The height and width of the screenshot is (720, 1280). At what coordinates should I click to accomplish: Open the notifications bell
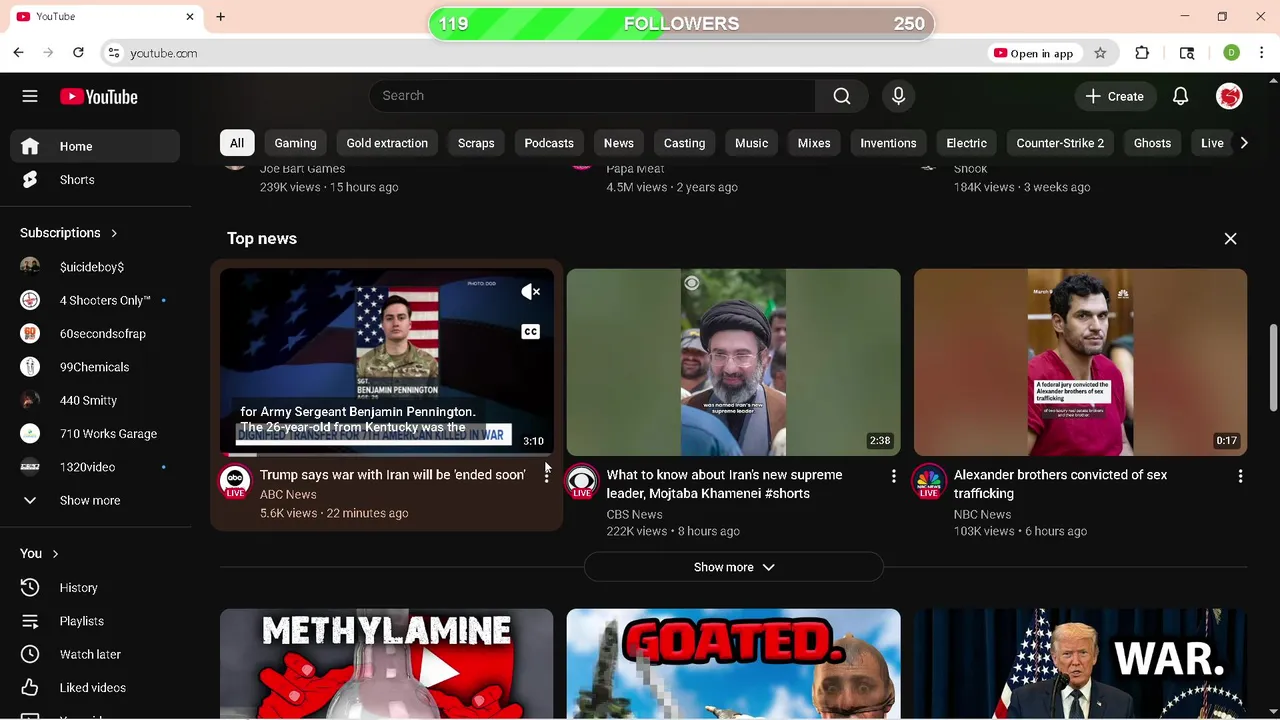click(1180, 96)
